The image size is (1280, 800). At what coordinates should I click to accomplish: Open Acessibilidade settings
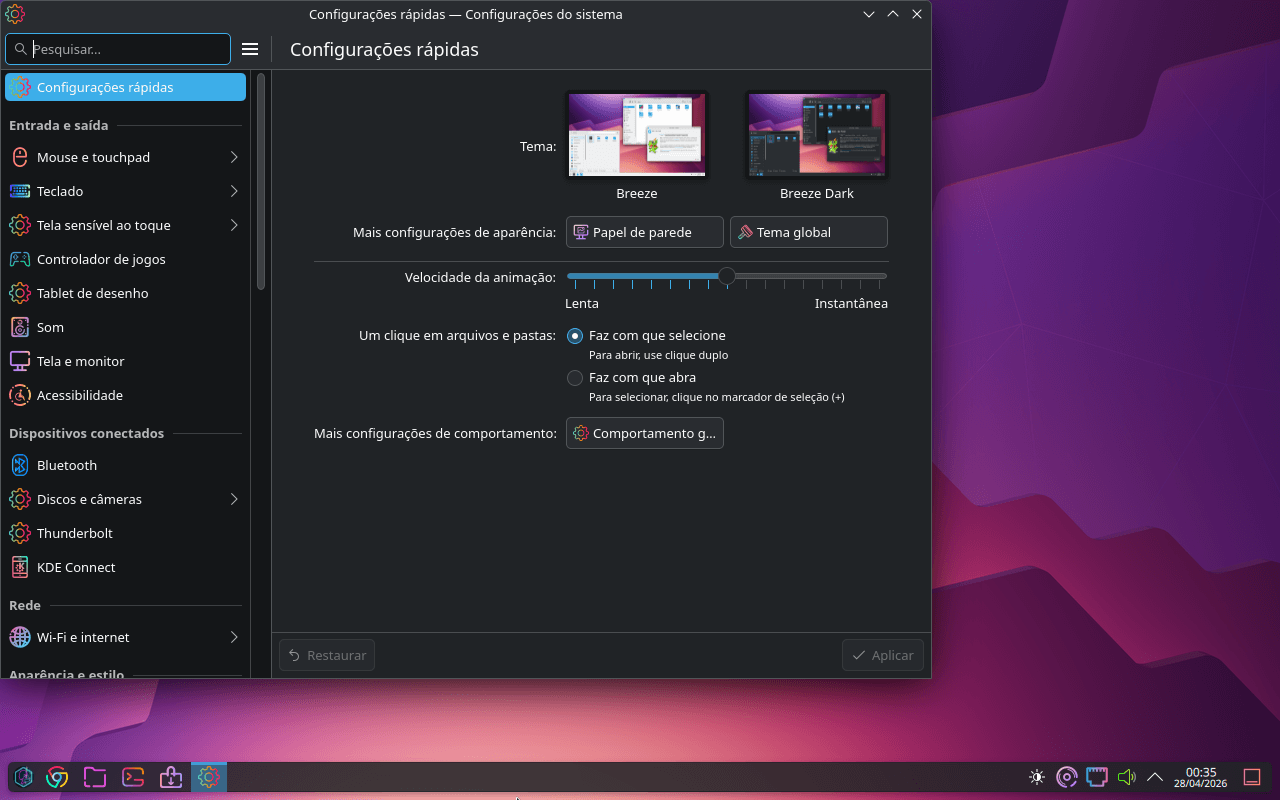click(x=81, y=395)
